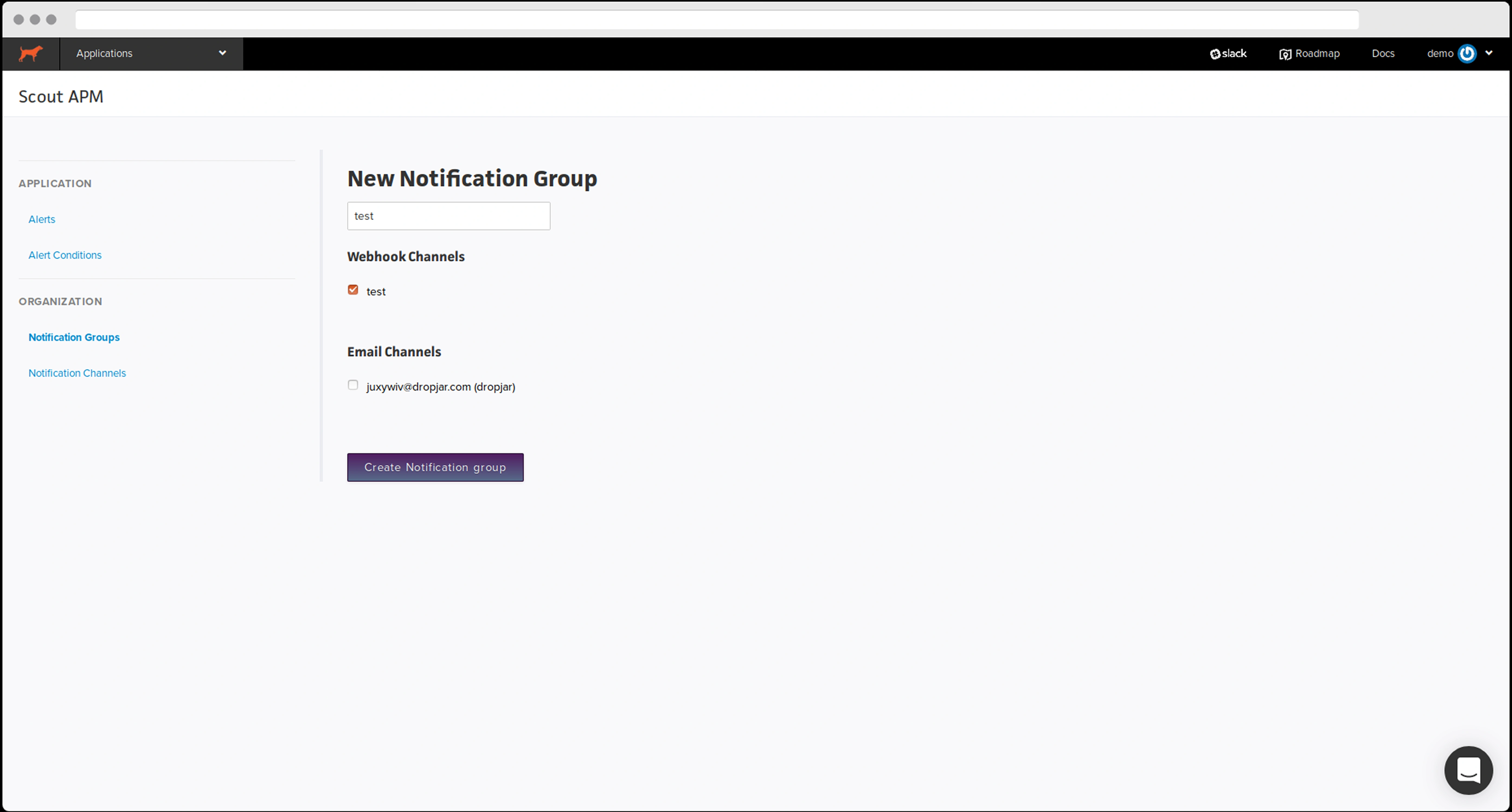1512x812 pixels.
Task: Click the red window close dot
Action: pos(19,19)
